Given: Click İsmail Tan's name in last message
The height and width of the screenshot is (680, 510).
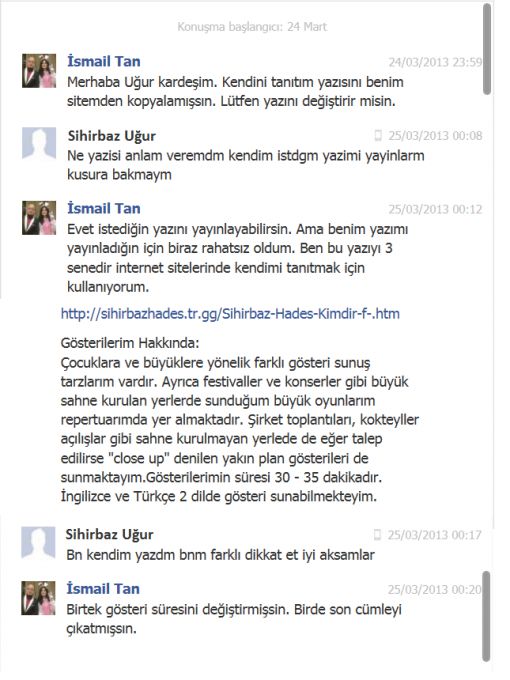Looking at the screenshot, I should tap(103, 588).
